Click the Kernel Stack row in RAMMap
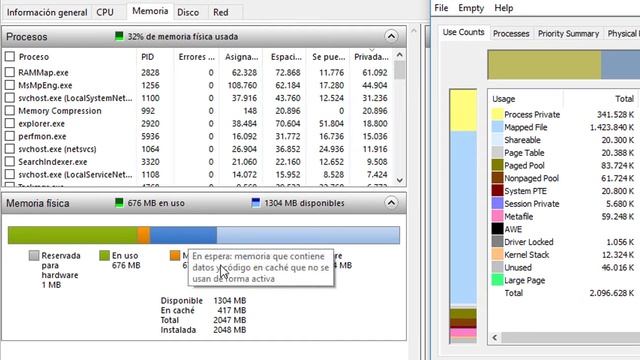 [564, 255]
